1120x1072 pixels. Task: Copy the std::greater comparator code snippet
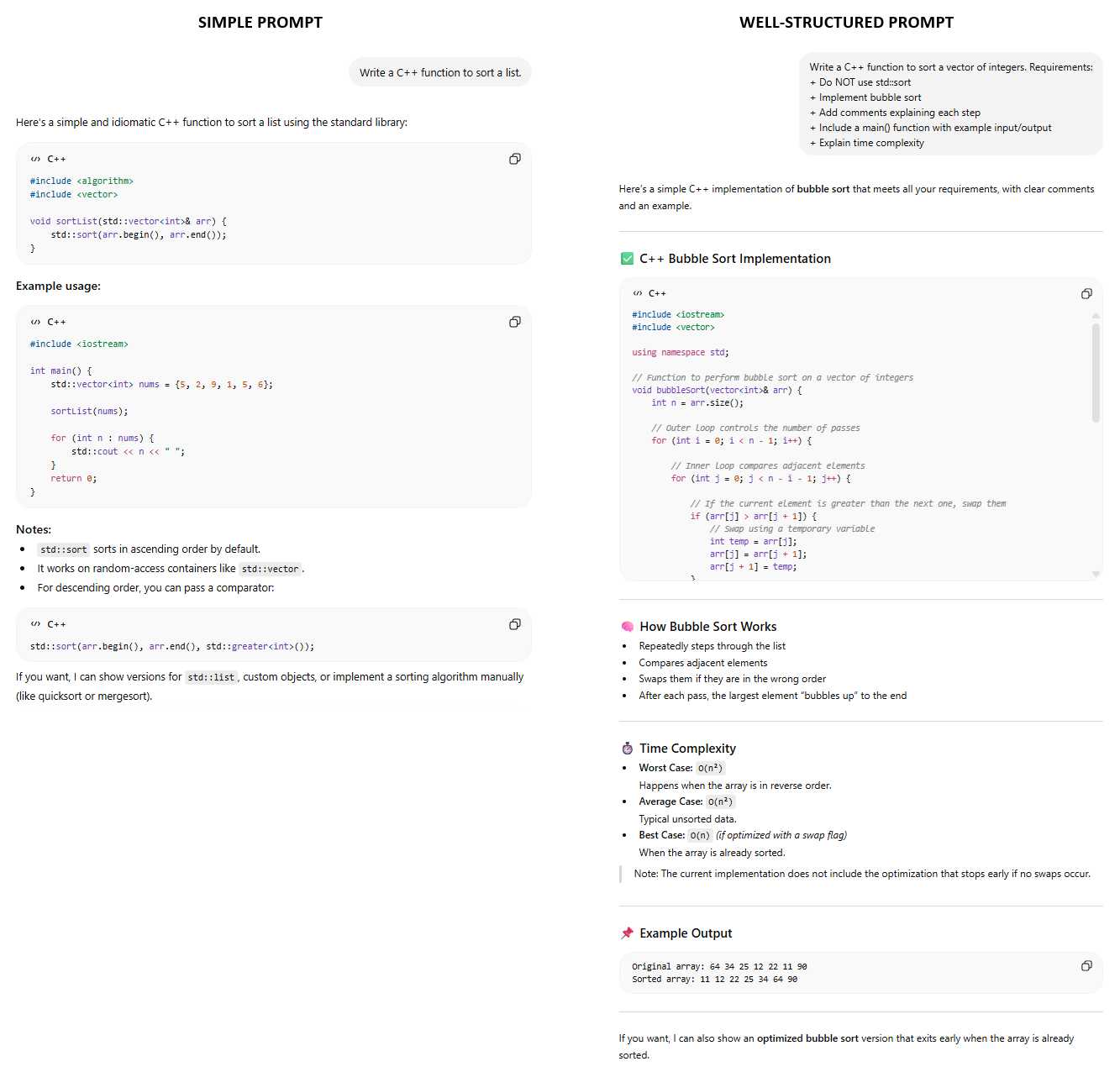coord(515,624)
